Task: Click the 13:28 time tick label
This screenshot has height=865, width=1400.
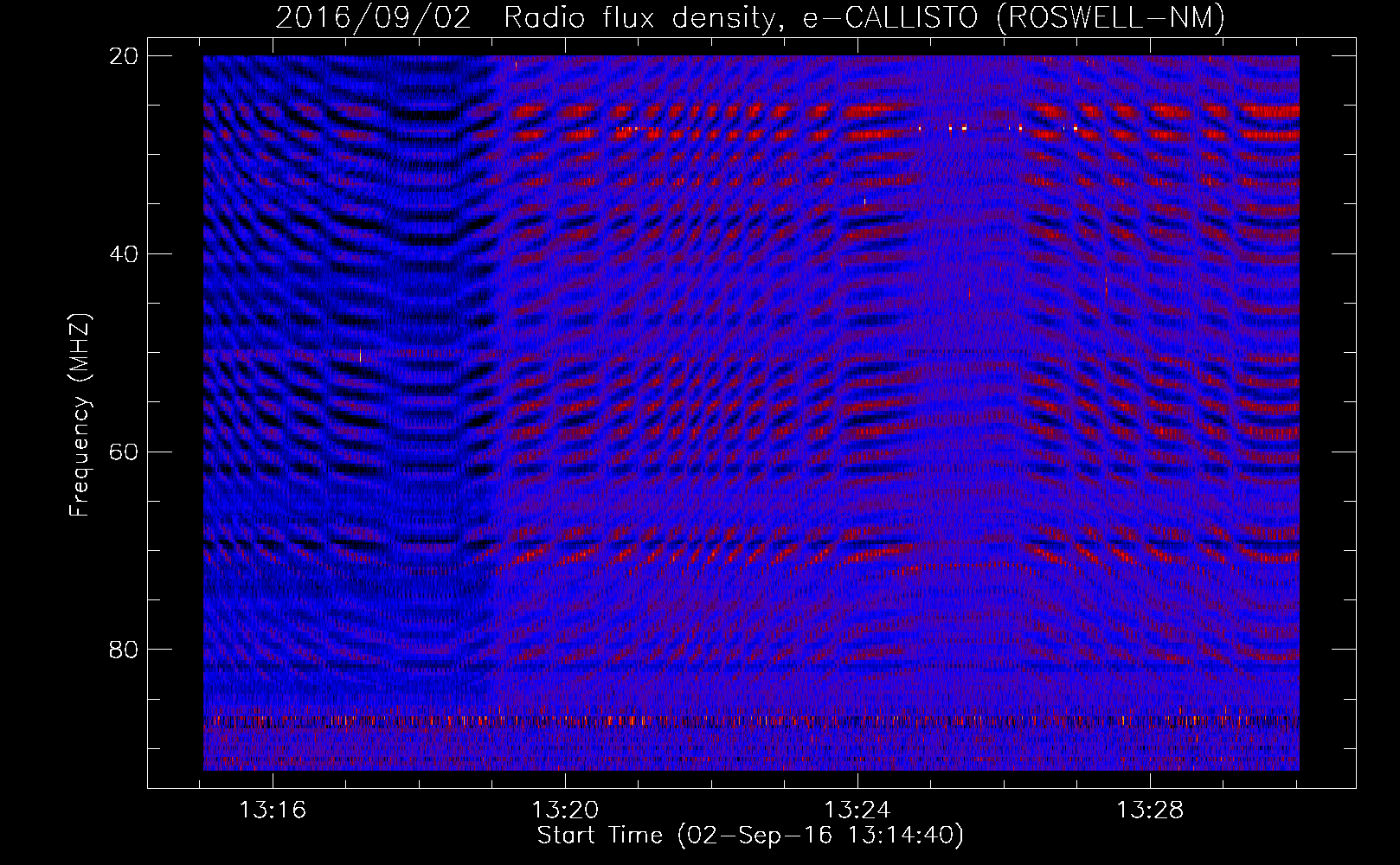Action: tap(1149, 811)
